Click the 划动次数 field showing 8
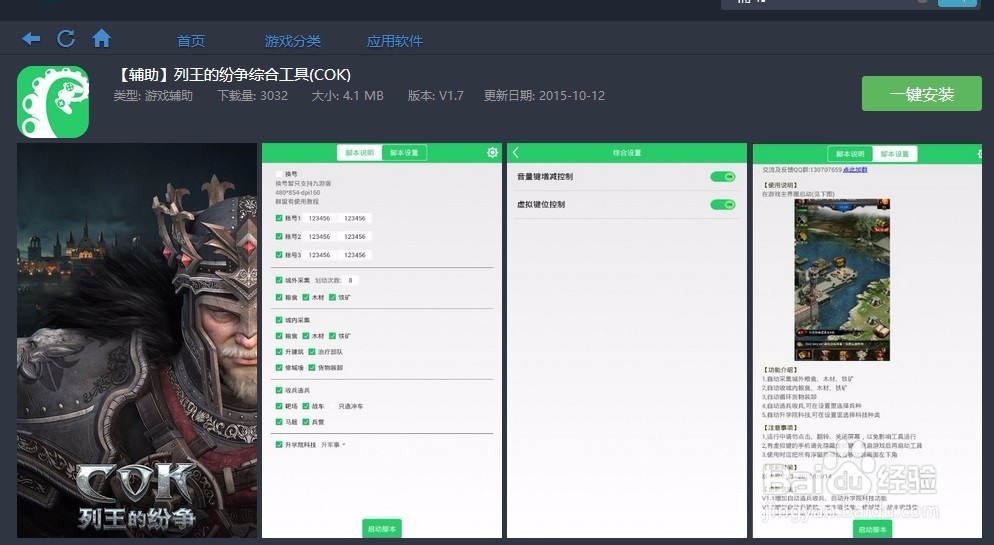The height and width of the screenshot is (545, 994). [x=351, y=280]
